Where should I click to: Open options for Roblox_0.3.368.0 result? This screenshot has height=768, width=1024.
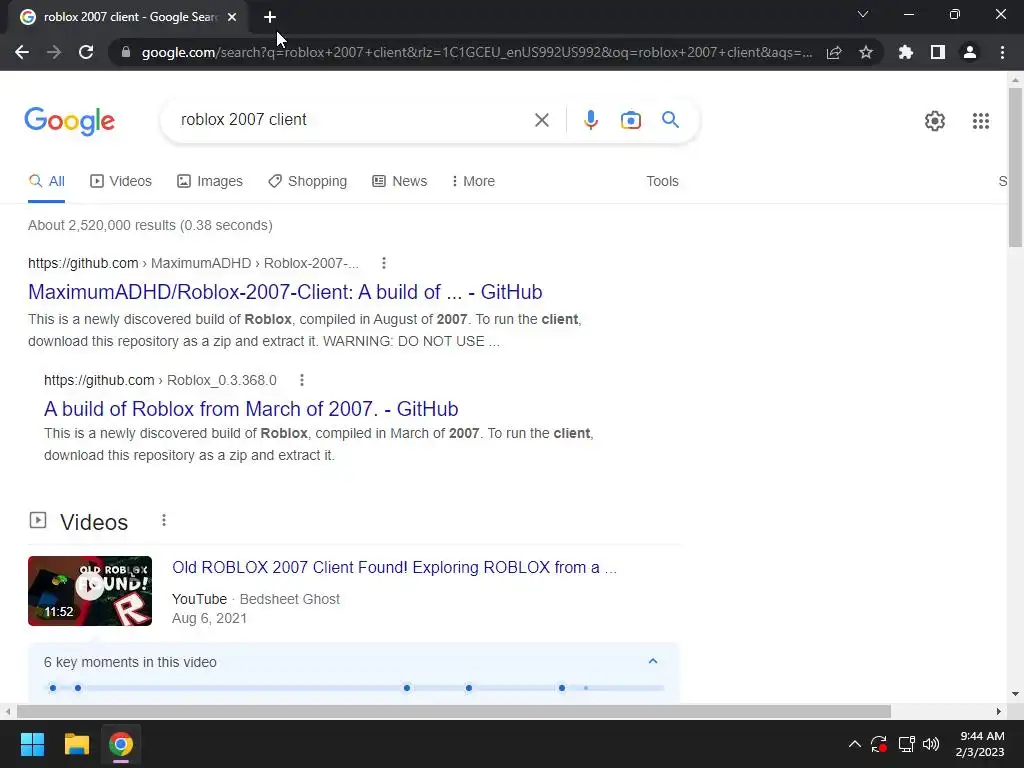coord(302,380)
